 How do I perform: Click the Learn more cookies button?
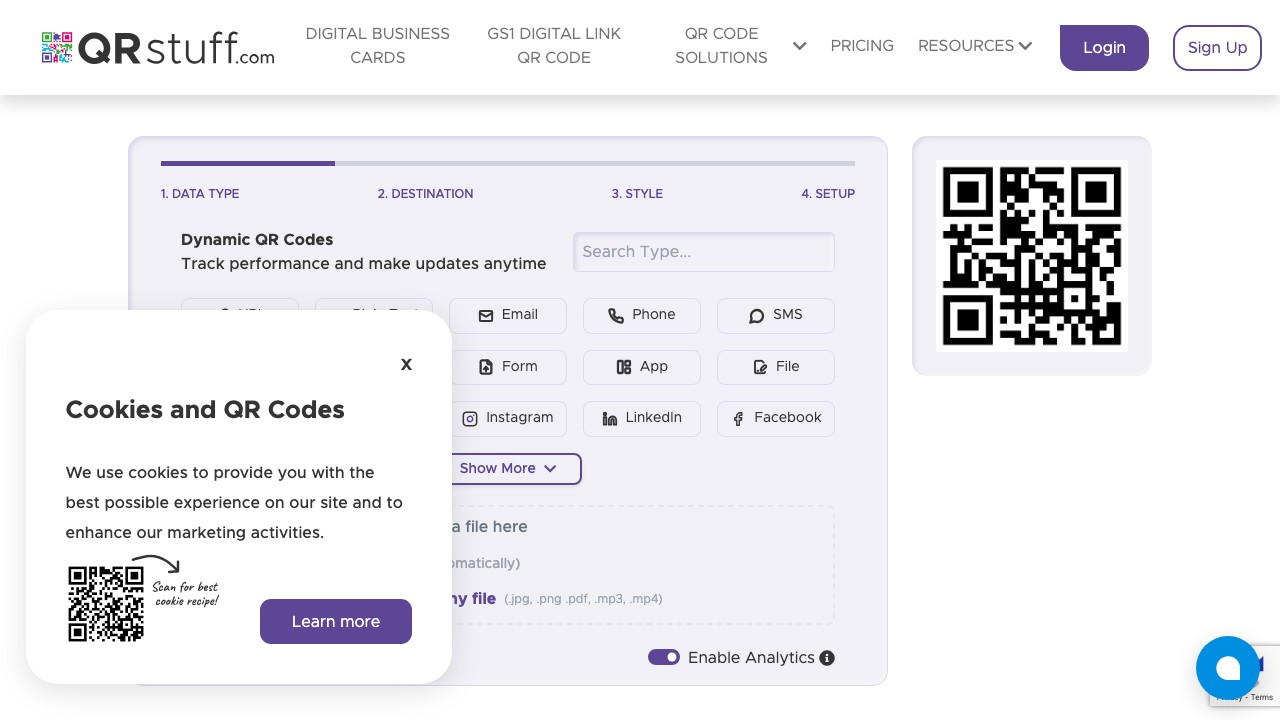point(336,621)
